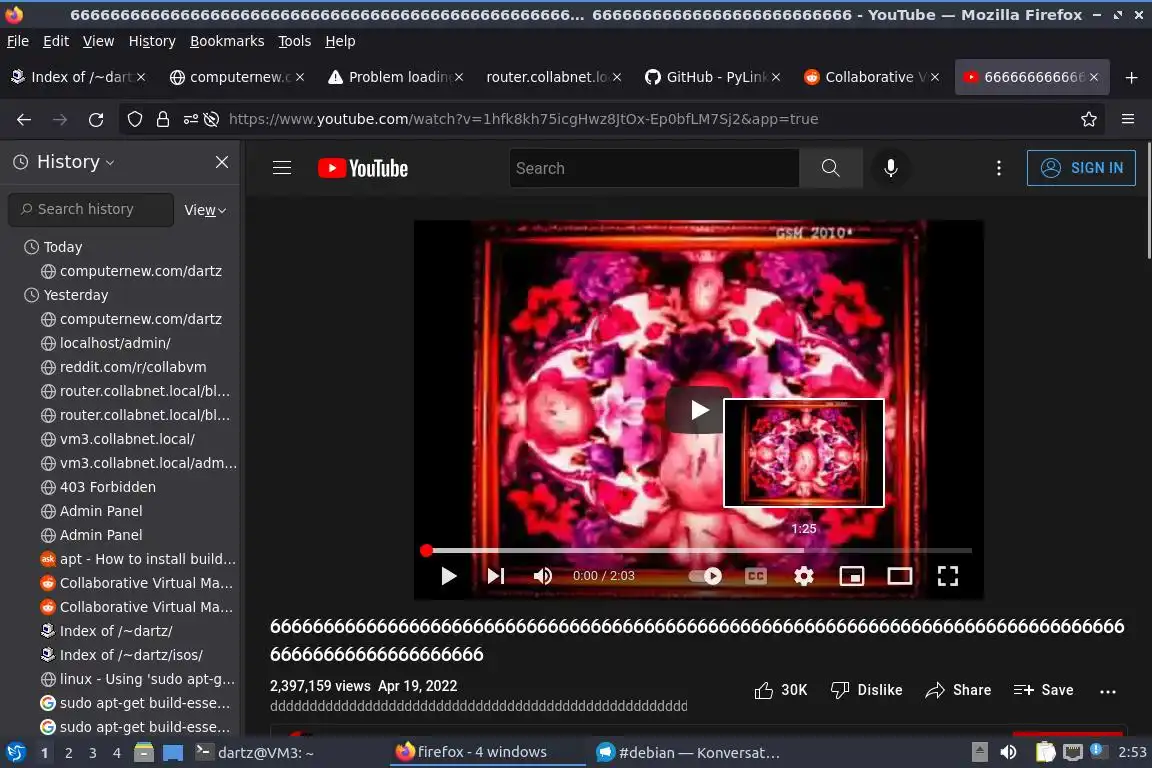Open the View menu in menubar
The image size is (1152, 768).
pos(98,41)
